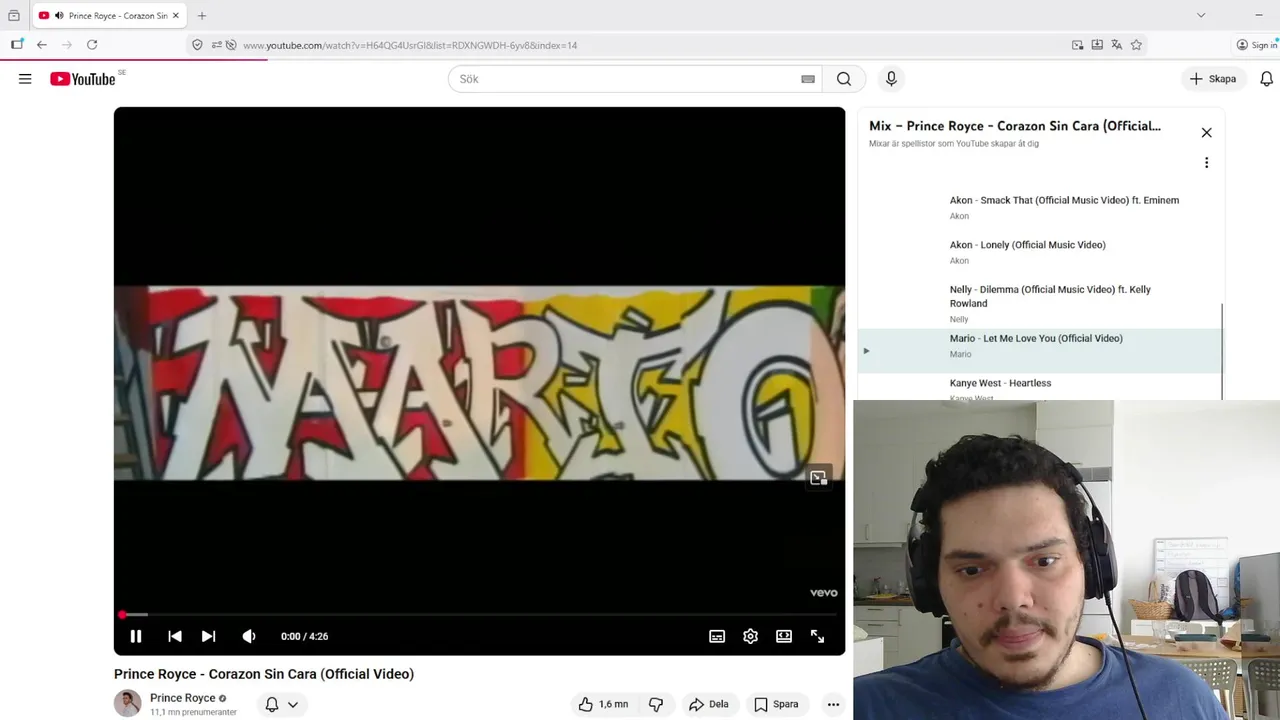Viewport: 1280px width, 720px height.
Task: Select the Prince Royce browser tab
Action: [109, 15]
